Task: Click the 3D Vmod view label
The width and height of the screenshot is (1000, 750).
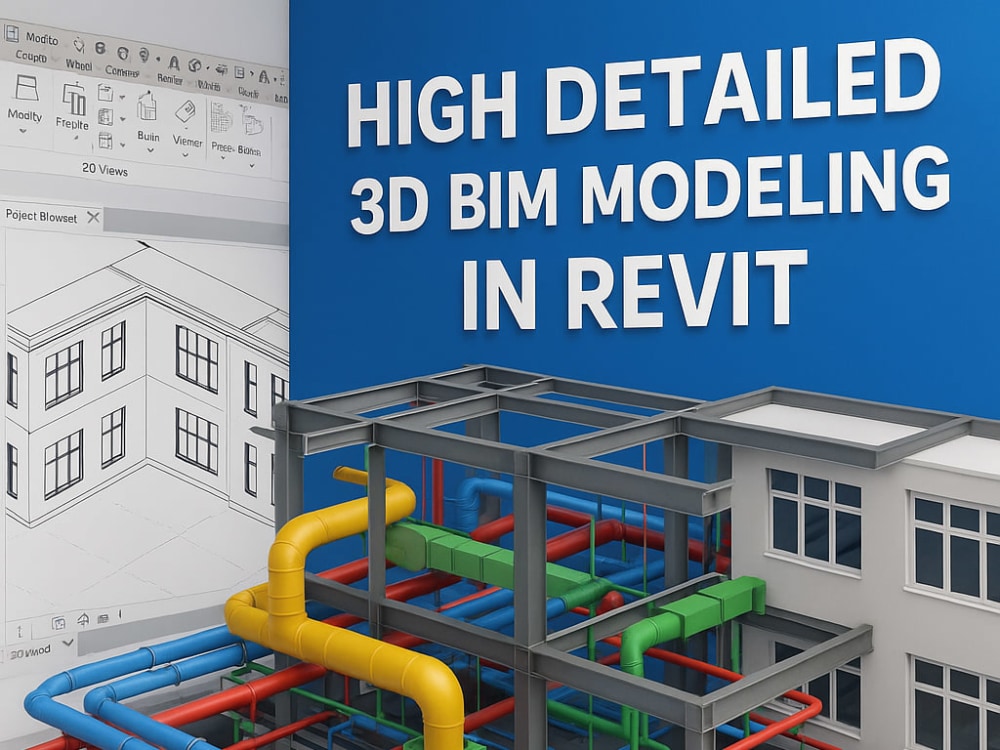Action: coord(30,652)
